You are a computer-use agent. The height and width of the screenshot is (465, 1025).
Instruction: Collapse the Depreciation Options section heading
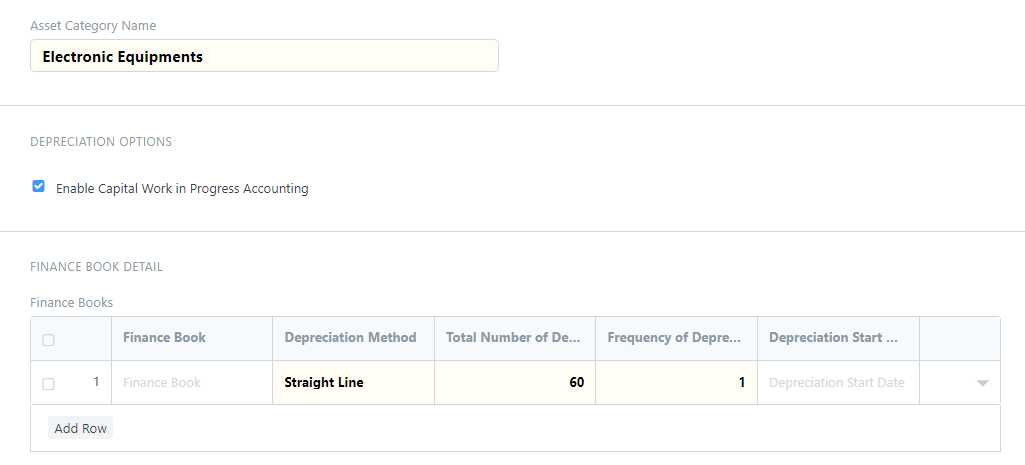[101, 141]
